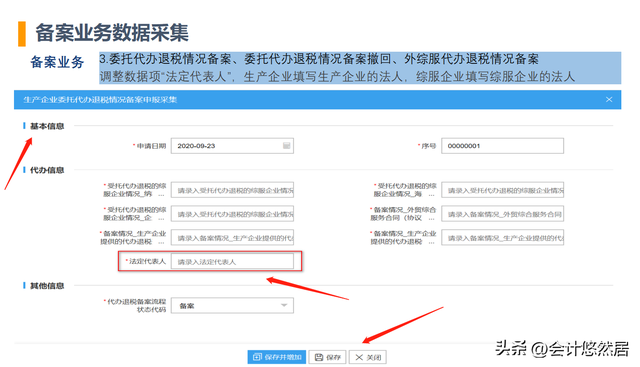Open the 代办退税备案流程状态代码 dropdown
Screen dimensions: 640x367
[232, 305]
